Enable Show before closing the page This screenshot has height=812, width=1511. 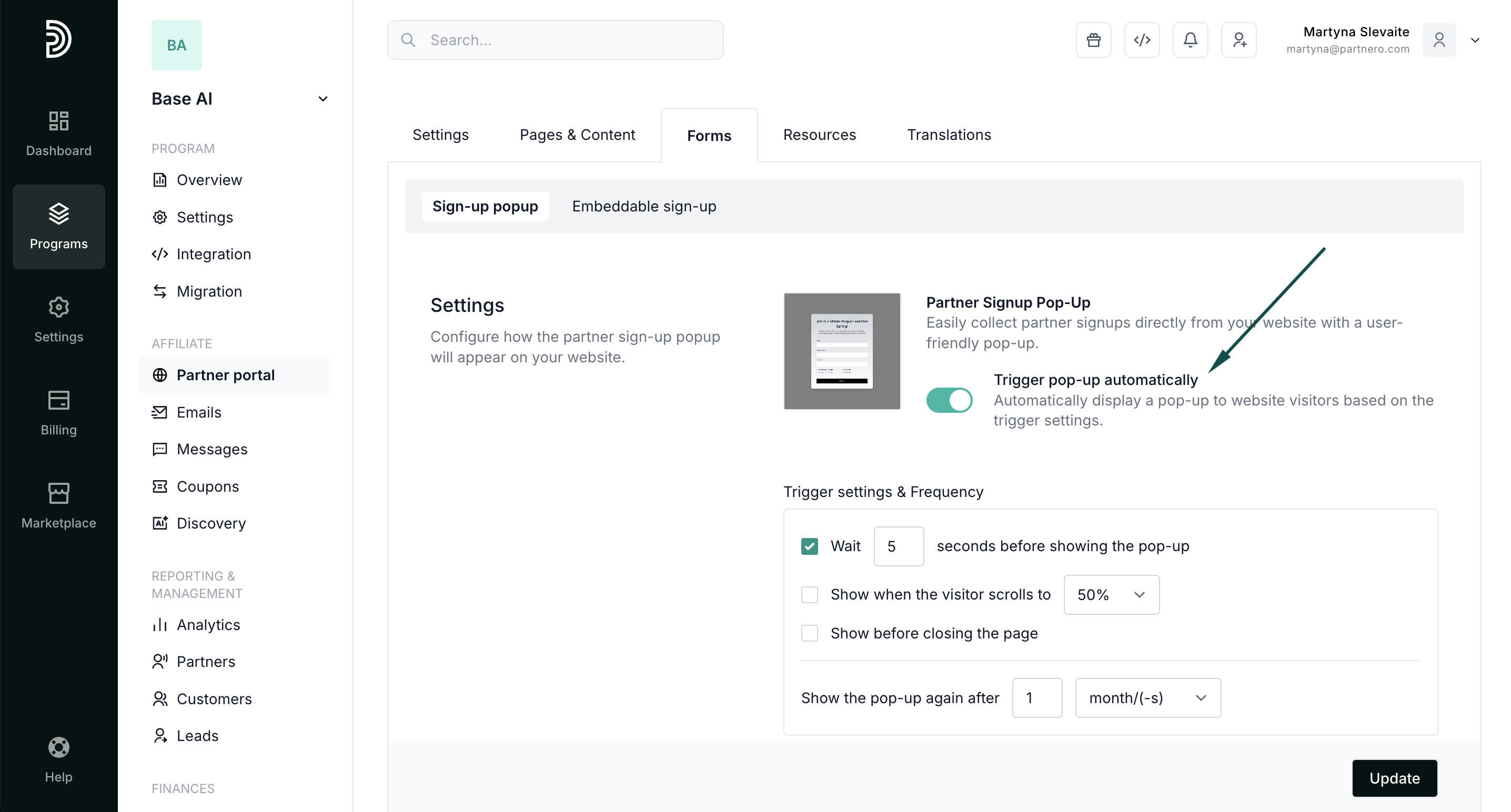click(x=810, y=633)
